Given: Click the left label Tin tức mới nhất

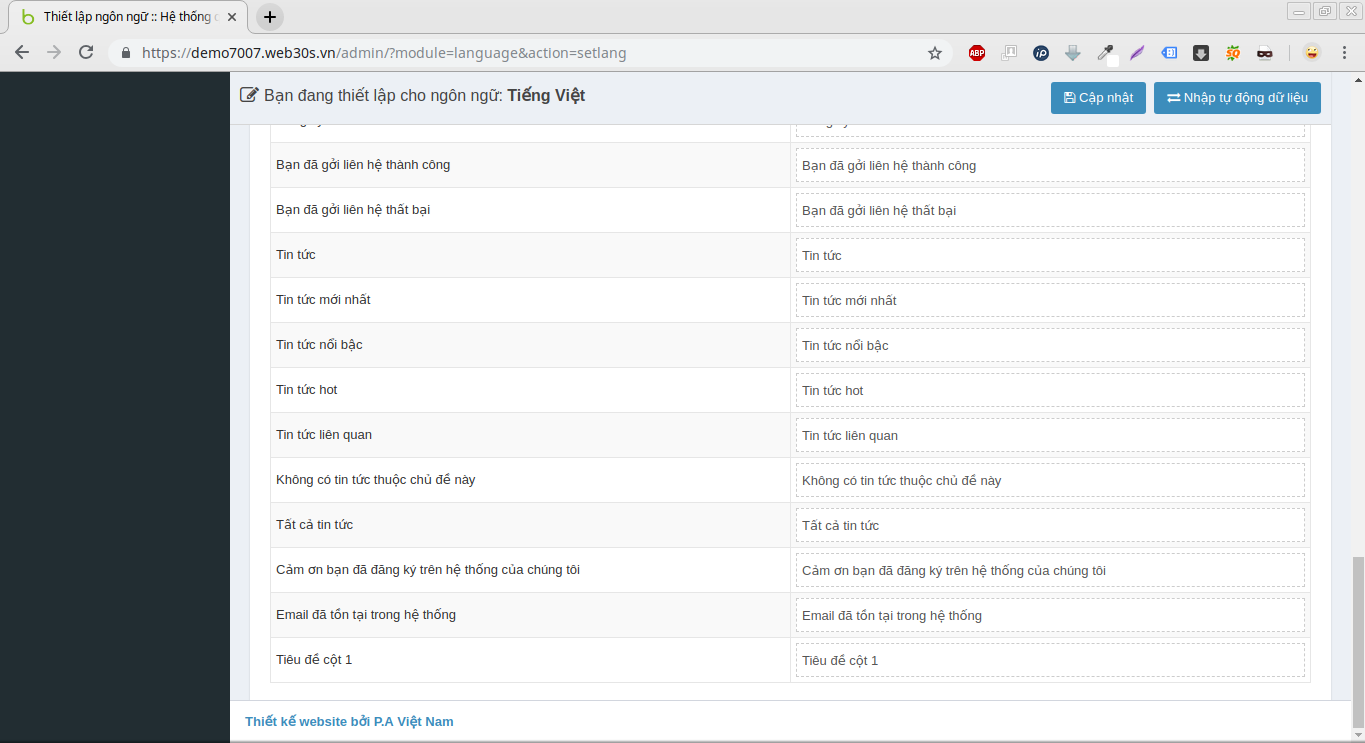Looking at the screenshot, I should [x=323, y=299].
